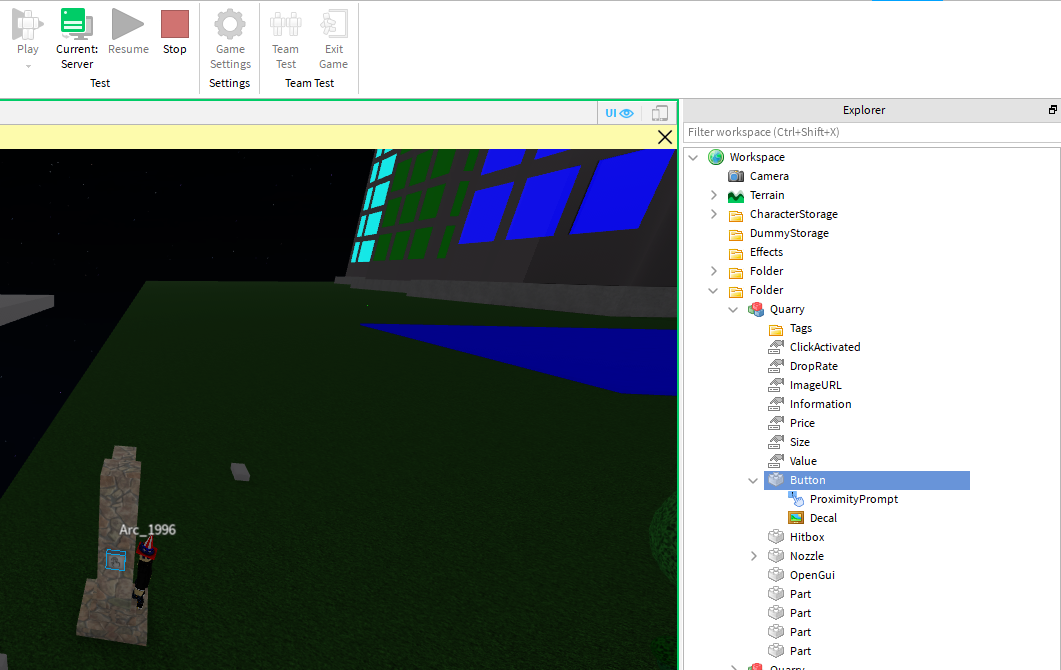
Task: Switch view via Current: Server icon
Action: coord(76,24)
